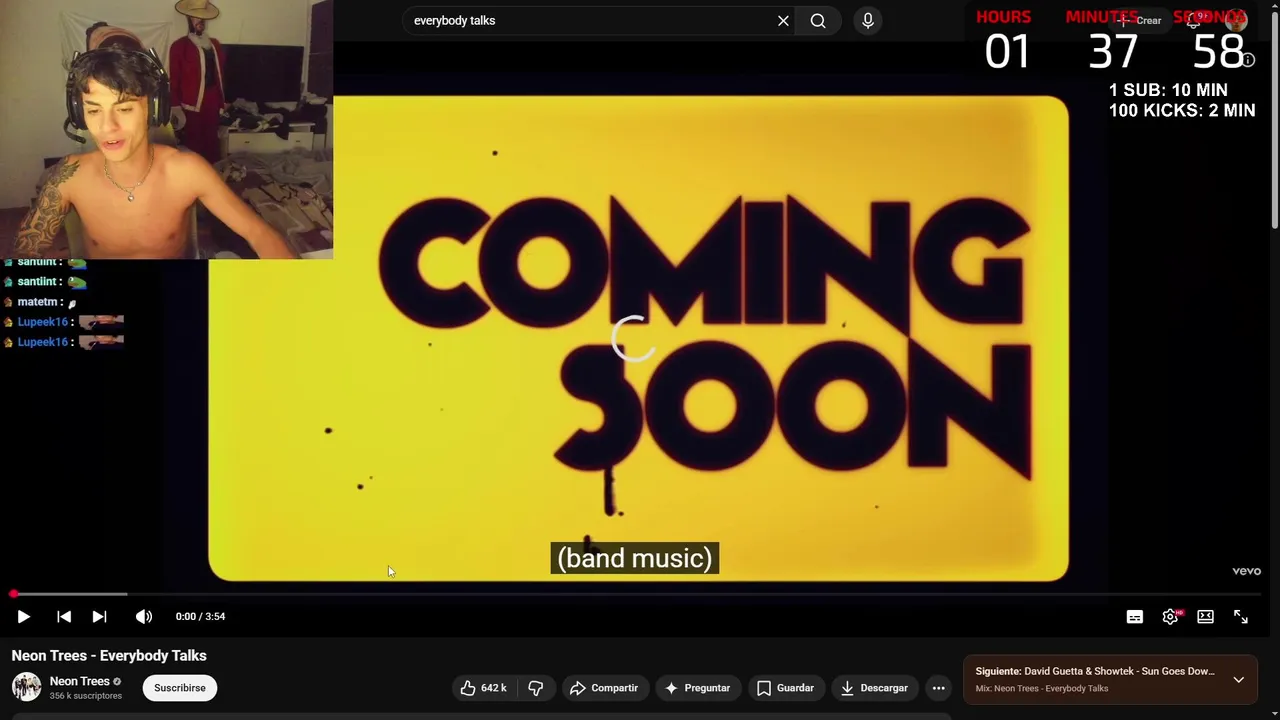The image size is (1280, 720).
Task: Download video with Descargar
Action: [x=874, y=688]
